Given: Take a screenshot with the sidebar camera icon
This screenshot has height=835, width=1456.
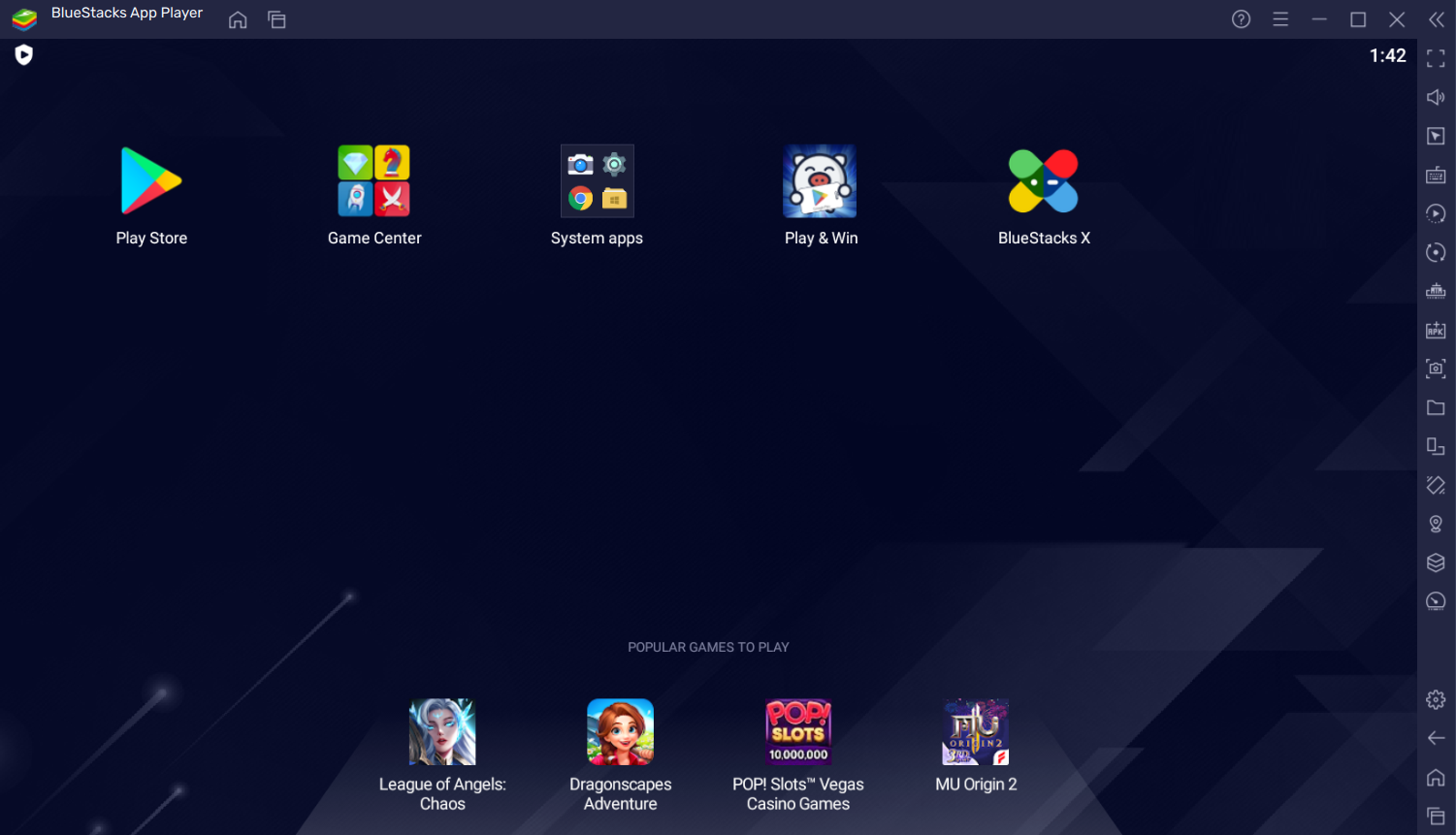Looking at the screenshot, I should tap(1436, 369).
